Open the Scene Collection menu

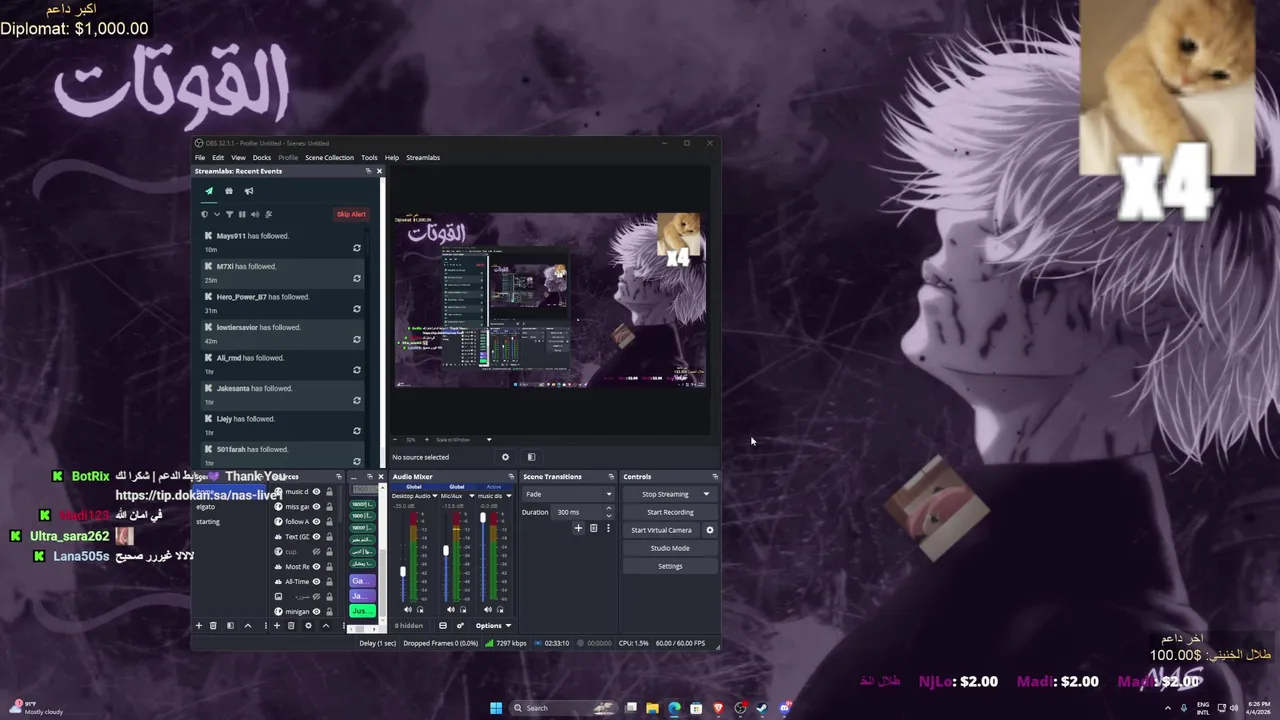coord(330,158)
